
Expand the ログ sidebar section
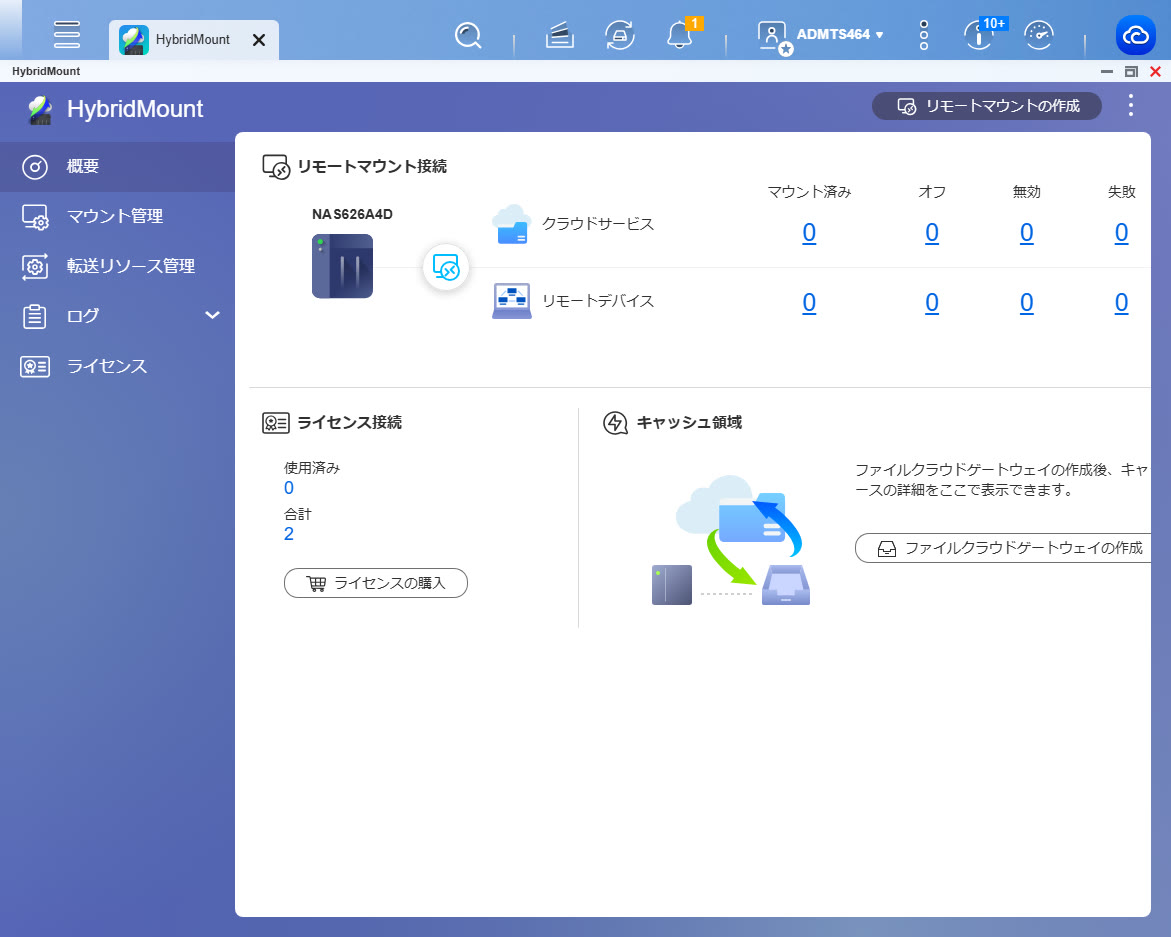[x=212, y=315]
